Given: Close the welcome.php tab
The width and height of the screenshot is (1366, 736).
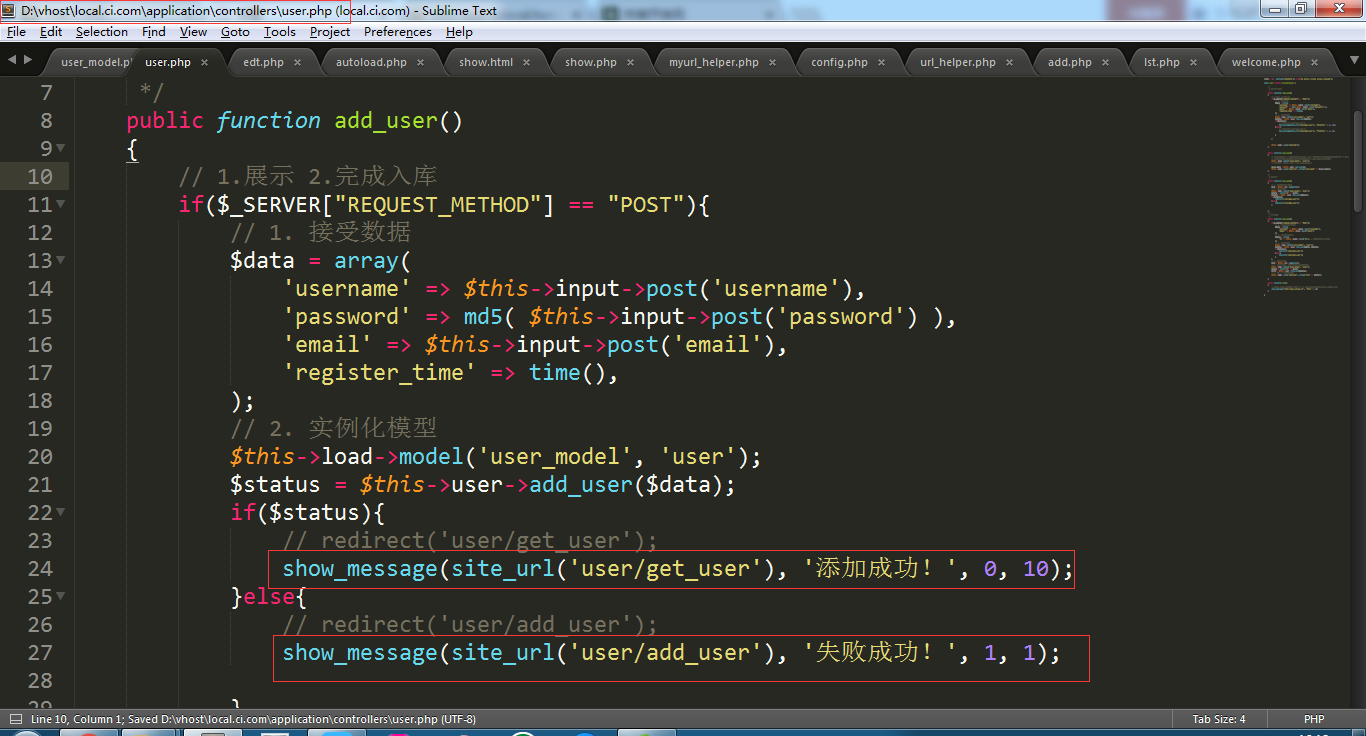Looking at the screenshot, I should pyautogui.click(x=1315, y=62).
